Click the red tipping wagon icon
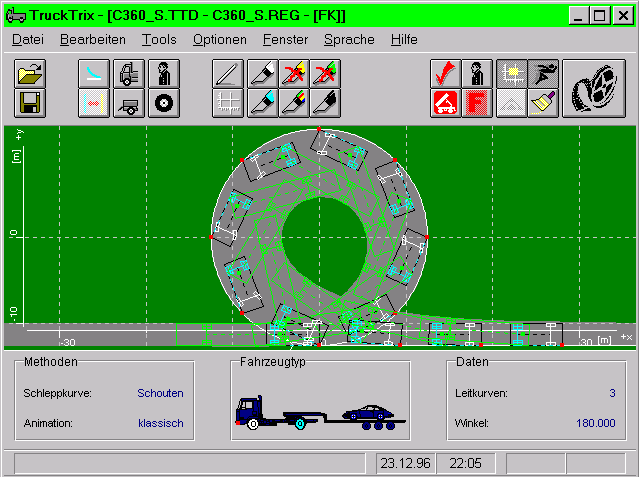639x477 pixels. pyautogui.click(x=446, y=103)
